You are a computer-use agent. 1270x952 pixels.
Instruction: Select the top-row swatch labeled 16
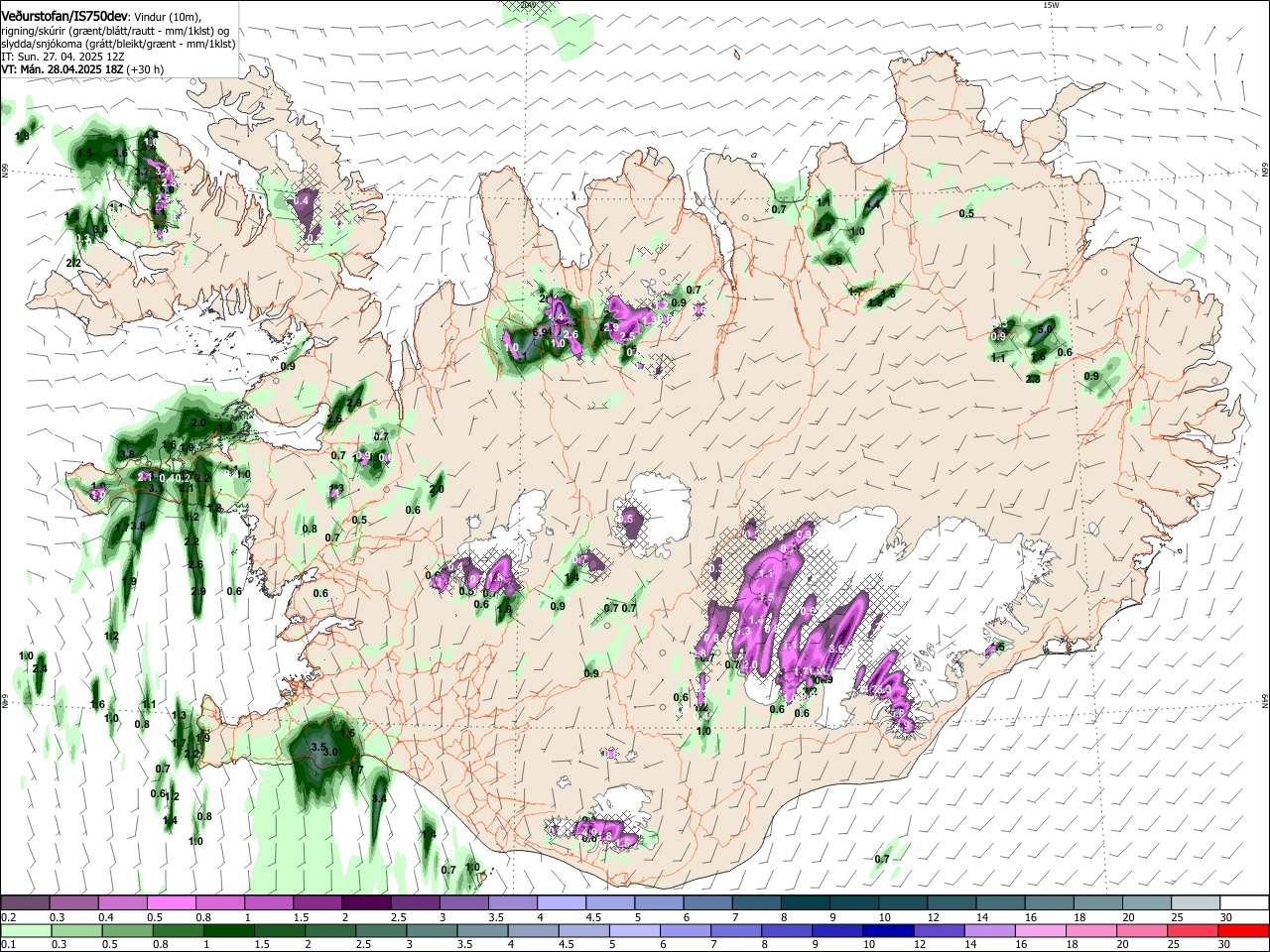[1048, 902]
